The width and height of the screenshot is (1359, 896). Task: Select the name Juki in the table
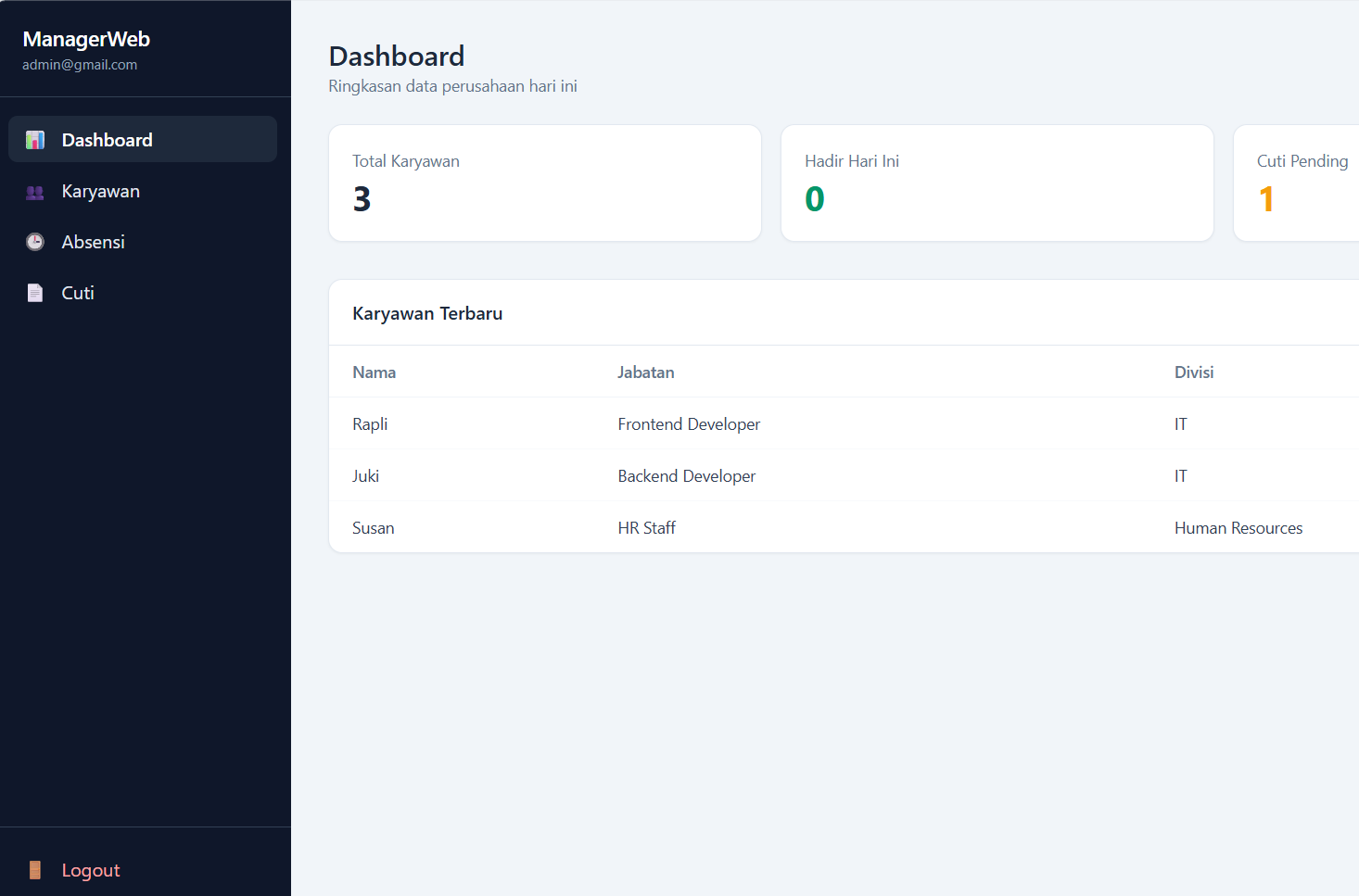(365, 476)
